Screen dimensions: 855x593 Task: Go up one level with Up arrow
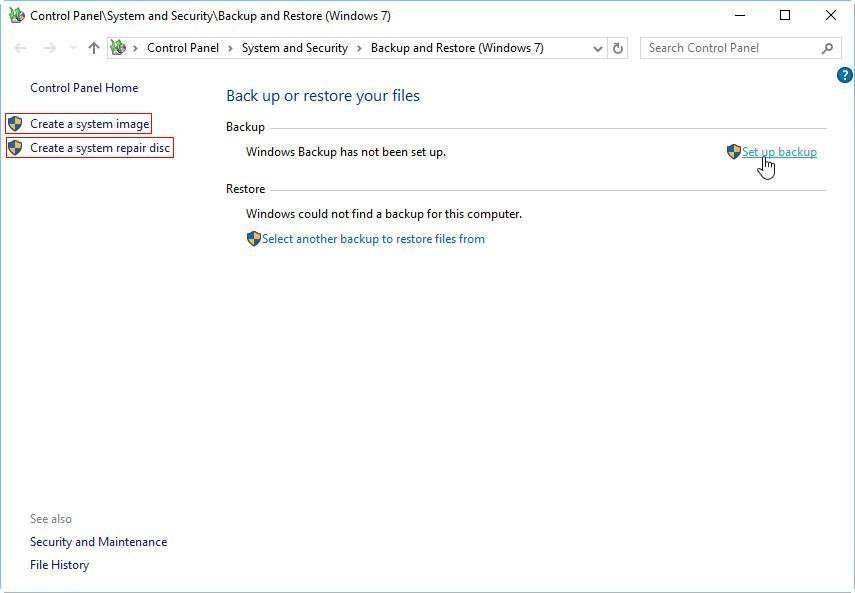(x=94, y=48)
